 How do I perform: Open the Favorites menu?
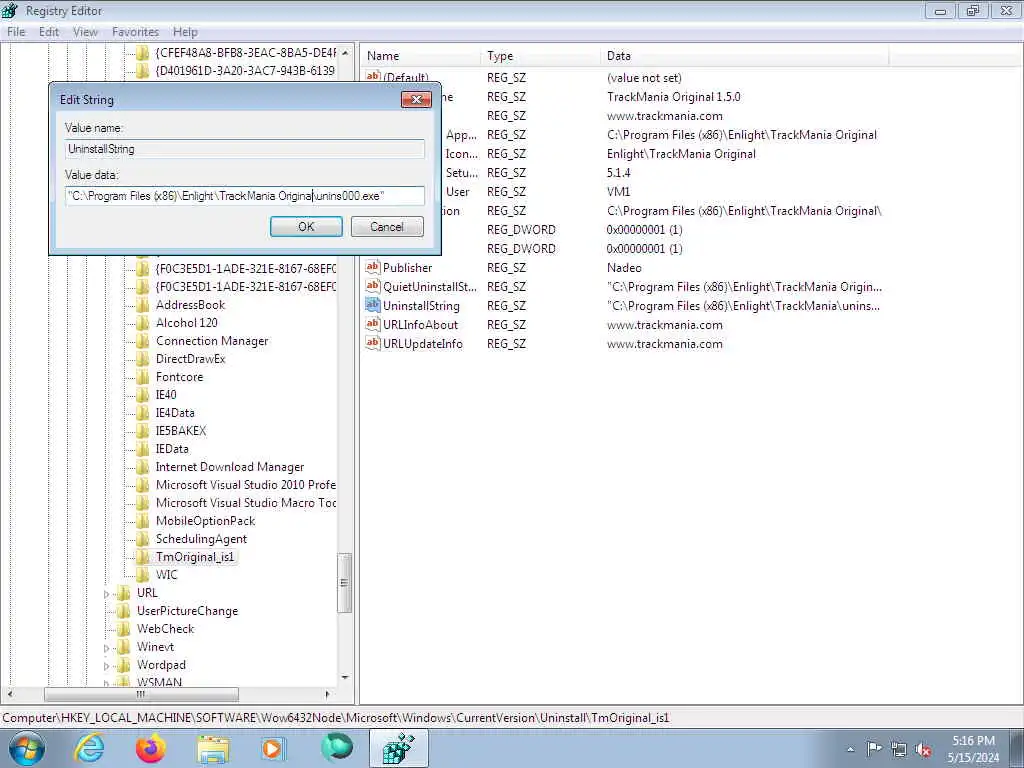[x=135, y=32]
